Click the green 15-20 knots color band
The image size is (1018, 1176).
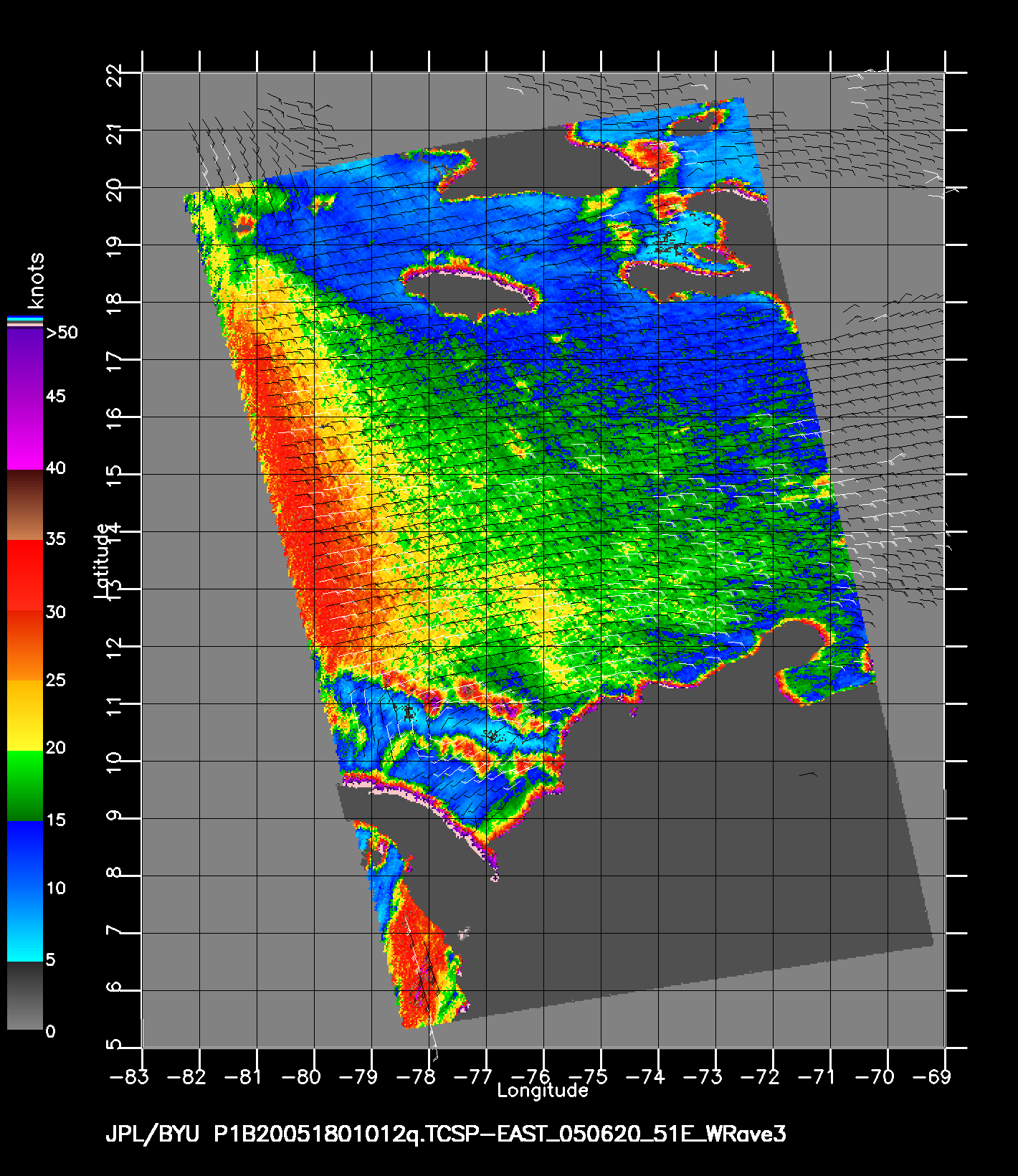coord(25,786)
